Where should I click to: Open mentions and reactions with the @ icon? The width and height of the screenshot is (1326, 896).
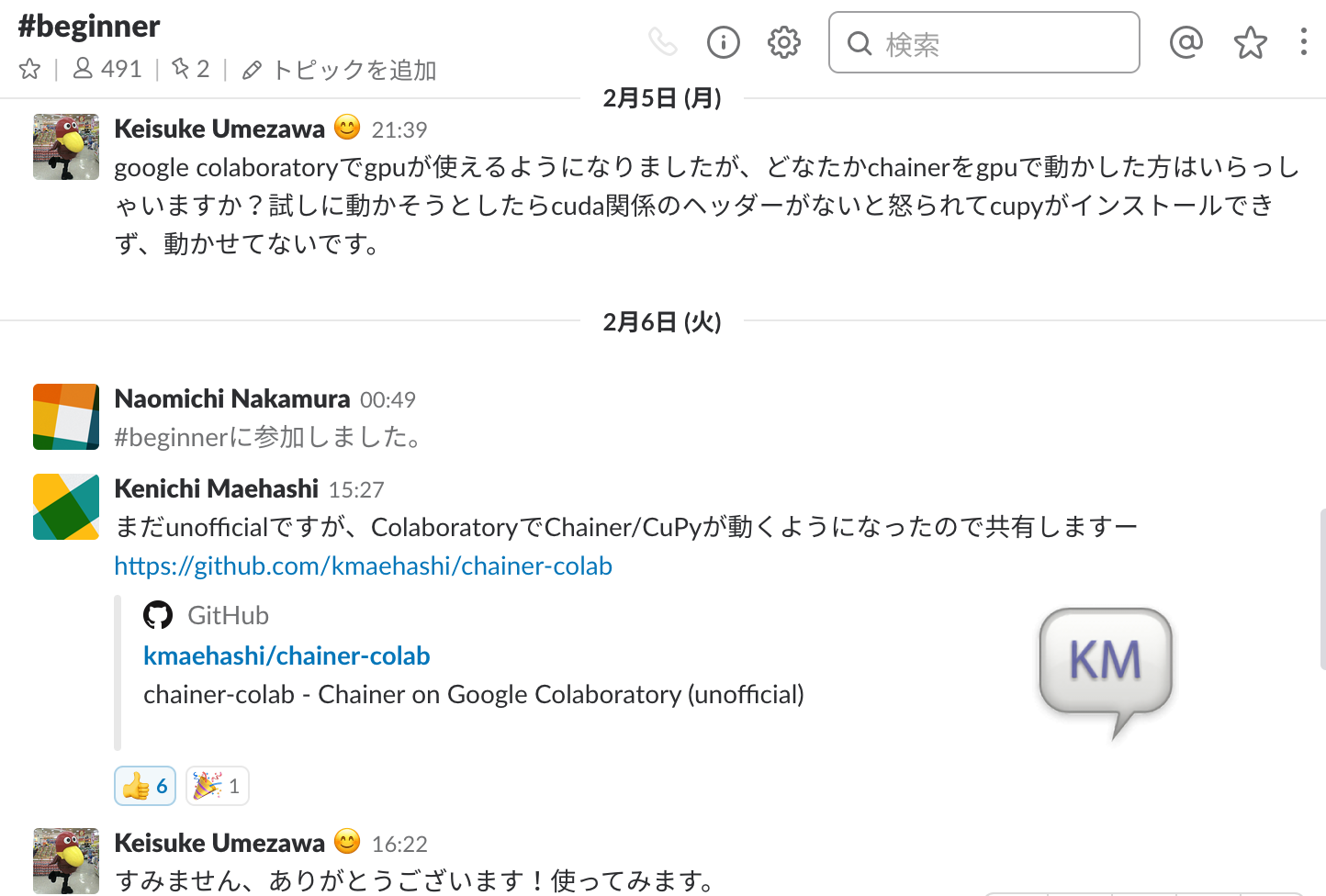click(1186, 42)
